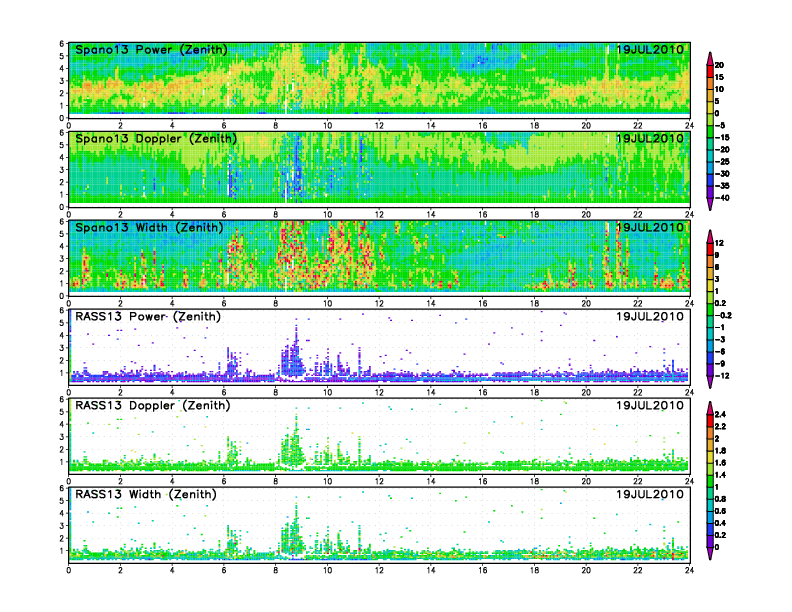Click the 19JUL2010 date in RASS13 Width panel
The height and width of the screenshot is (612, 792).
pos(650,494)
